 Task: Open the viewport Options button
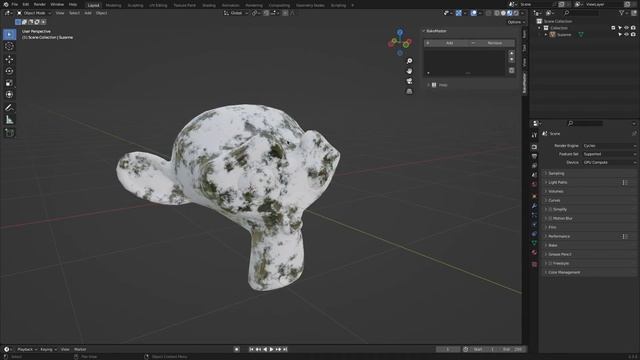click(x=516, y=22)
